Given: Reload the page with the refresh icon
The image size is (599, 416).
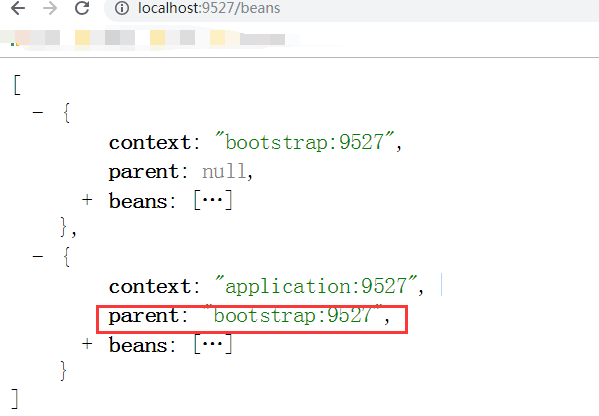Looking at the screenshot, I should click(x=82, y=8).
